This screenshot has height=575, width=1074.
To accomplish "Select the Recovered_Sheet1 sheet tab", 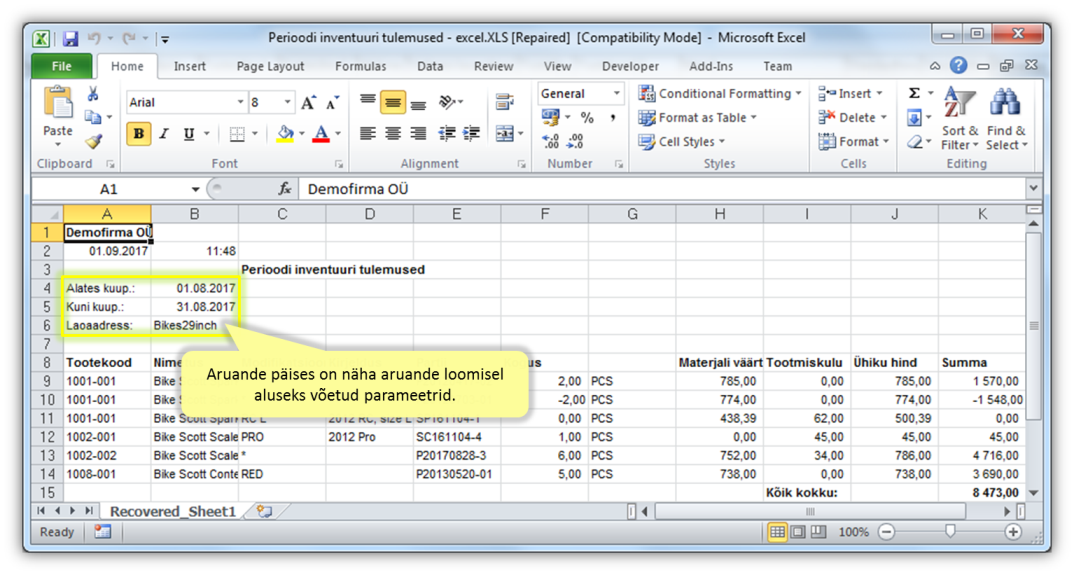I will 173,512.
